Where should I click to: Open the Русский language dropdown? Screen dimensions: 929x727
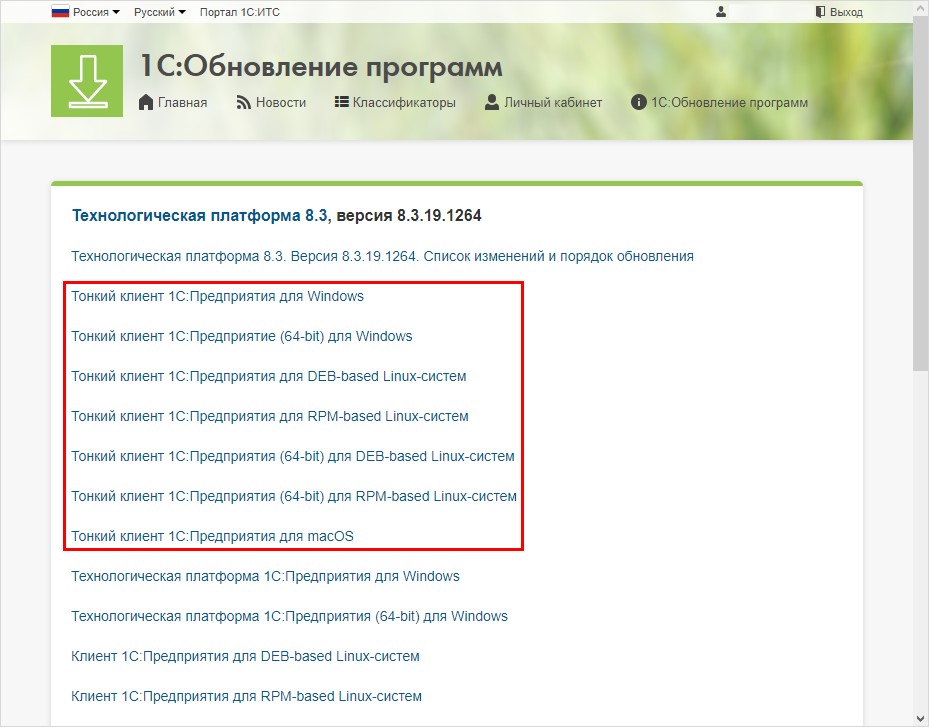(x=159, y=12)
